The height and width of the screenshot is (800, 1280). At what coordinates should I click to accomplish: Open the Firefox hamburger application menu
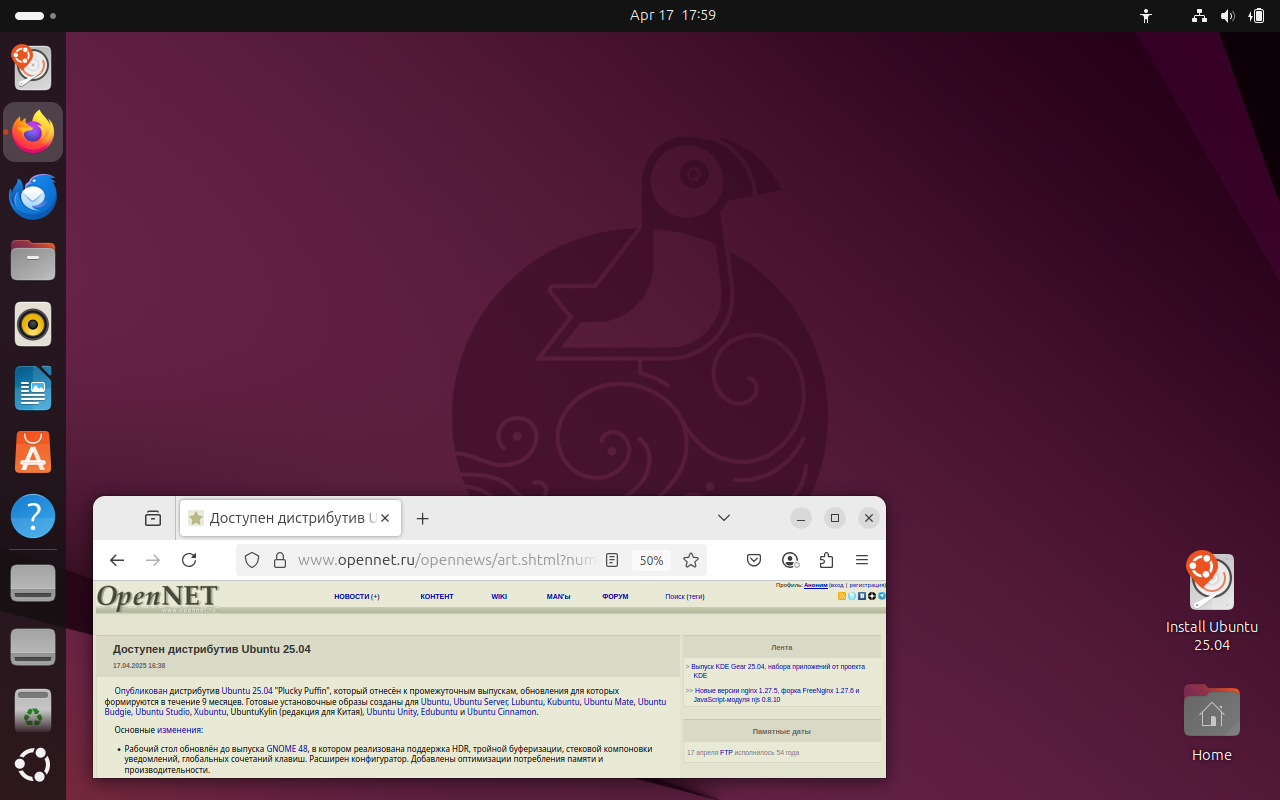coord(862,560)
